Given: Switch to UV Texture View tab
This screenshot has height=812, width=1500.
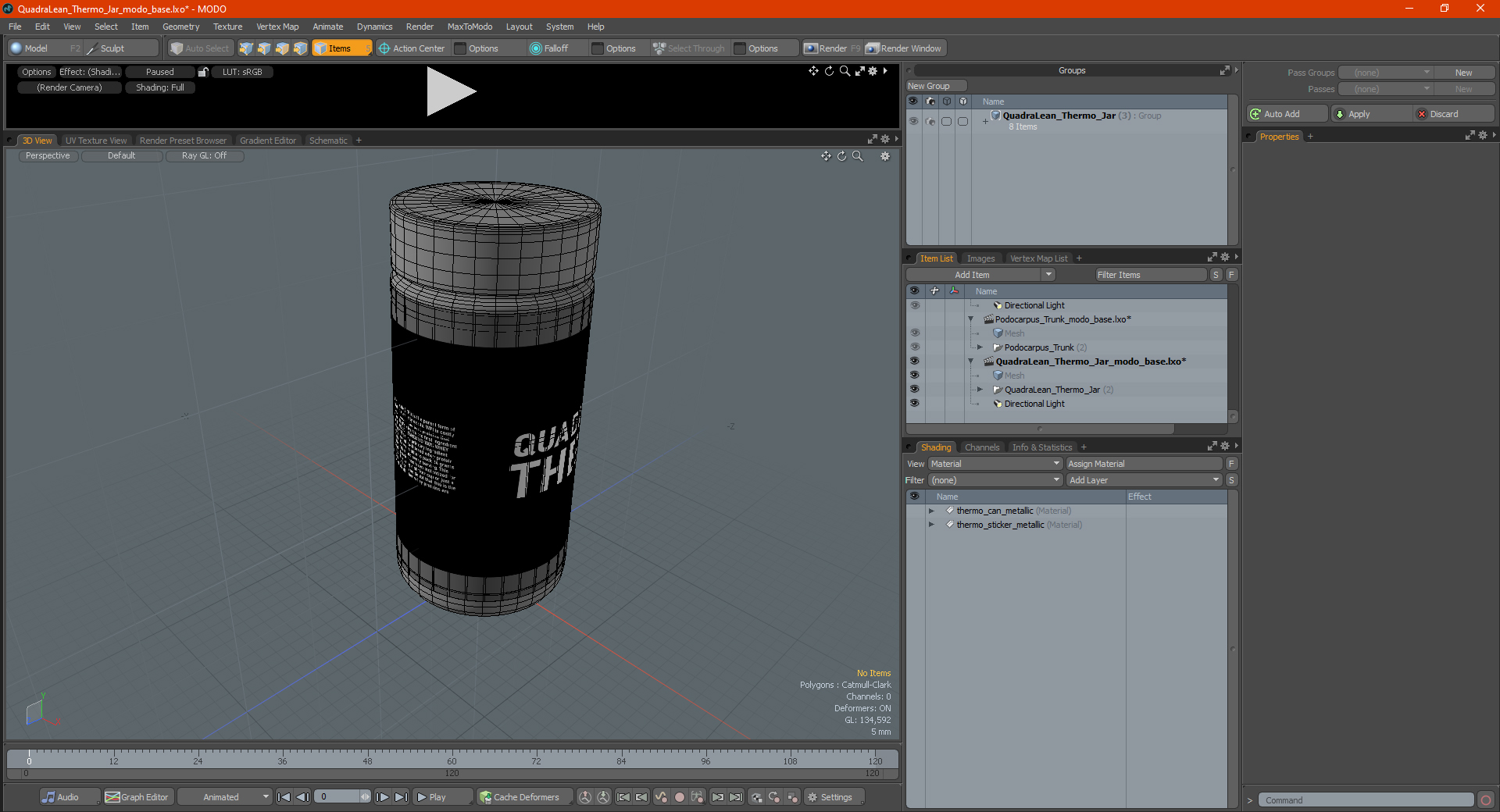Looking at the screenshot, I should pyautogui.click(x=96, y=141).
